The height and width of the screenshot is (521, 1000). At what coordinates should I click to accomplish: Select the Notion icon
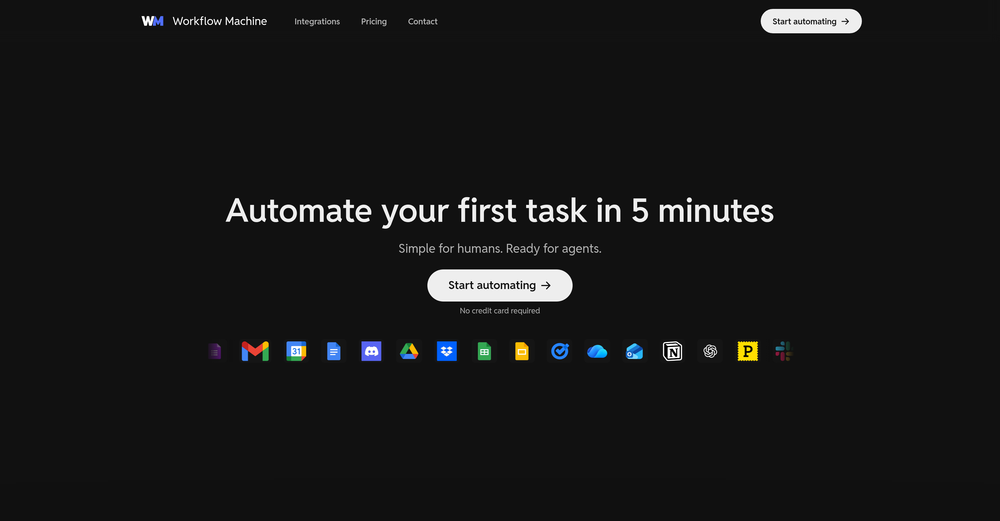click(673, 351)
